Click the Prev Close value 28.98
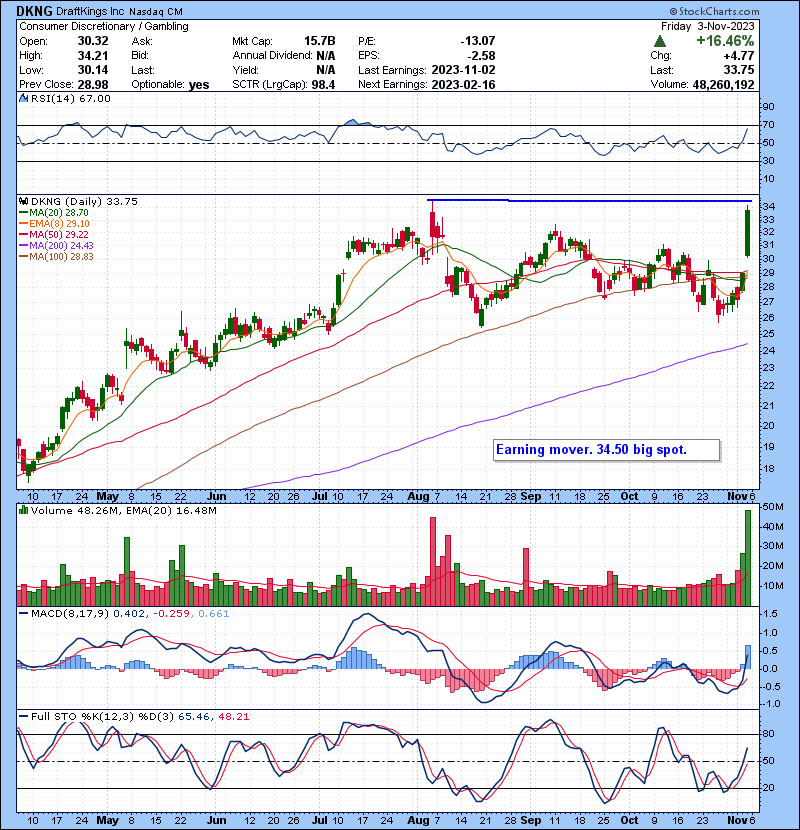800x830 pixels. click(93, 85)
